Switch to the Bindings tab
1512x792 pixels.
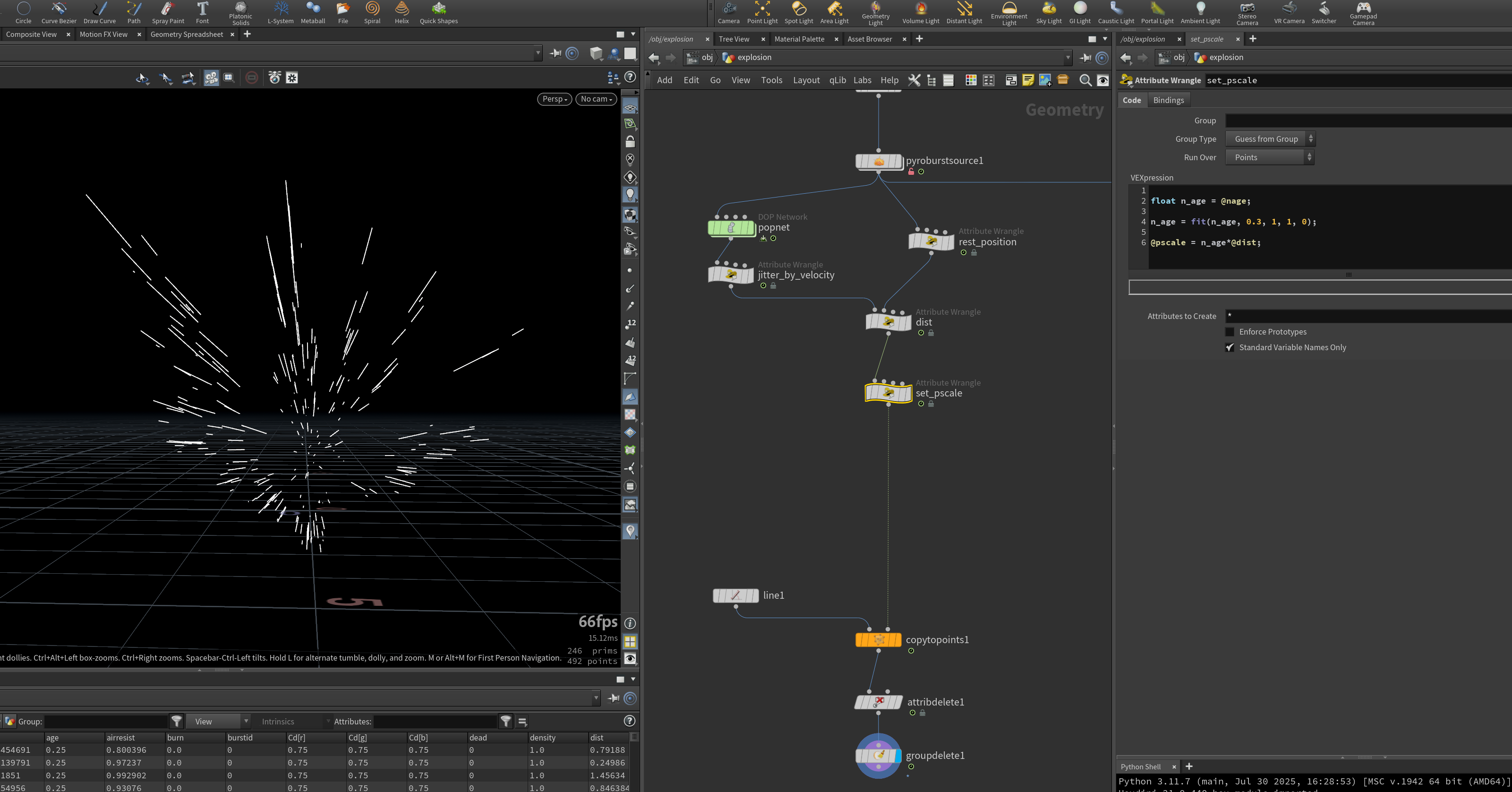click(1168, 100)
